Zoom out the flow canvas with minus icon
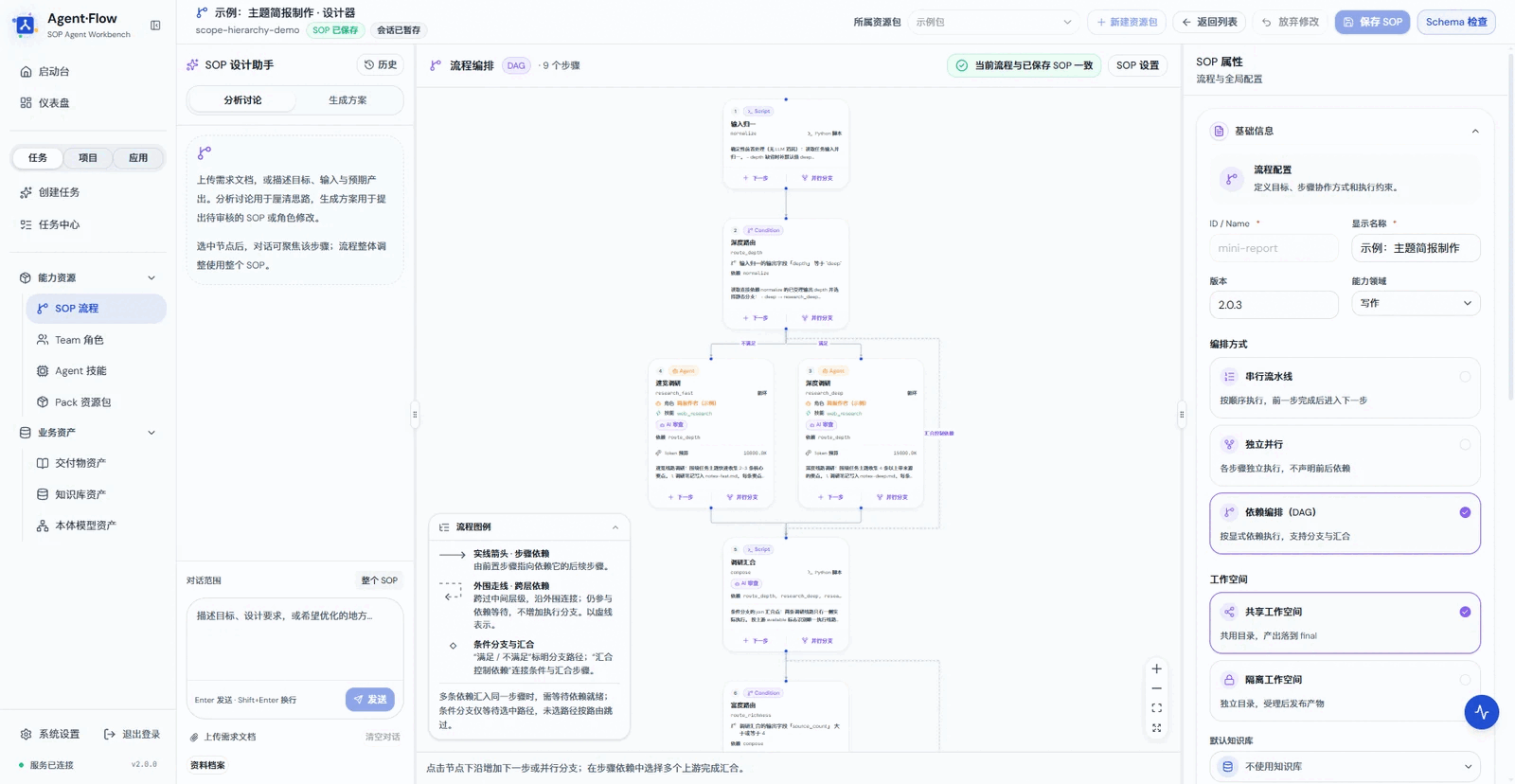 click(1156, 688)
